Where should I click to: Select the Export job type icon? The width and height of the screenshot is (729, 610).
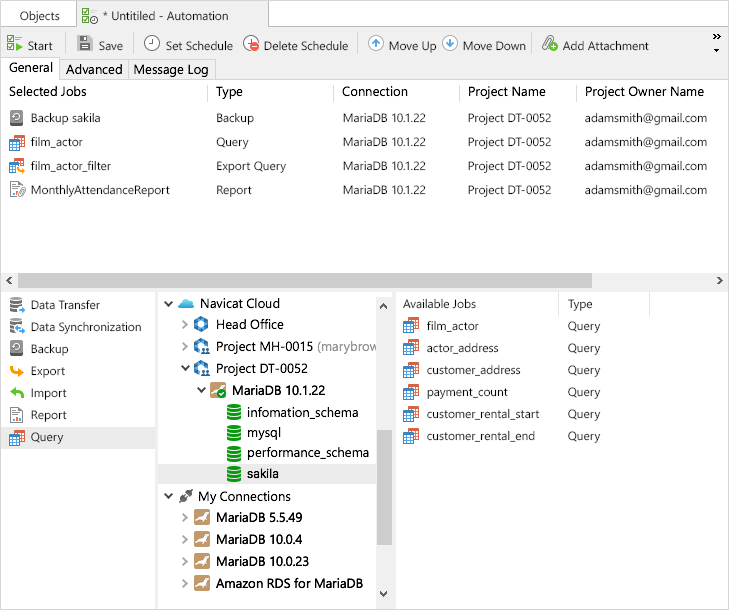click(x=16, y=371)
